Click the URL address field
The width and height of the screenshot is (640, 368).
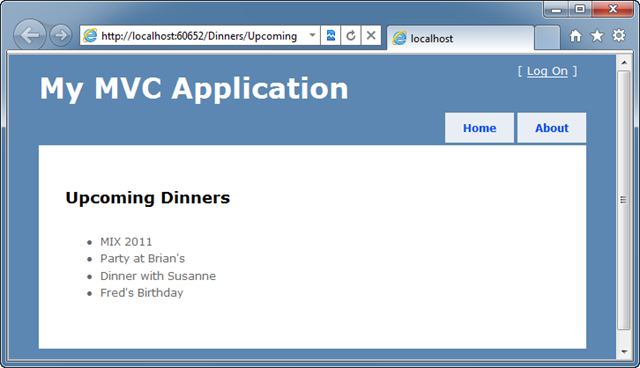pos(199,36)
